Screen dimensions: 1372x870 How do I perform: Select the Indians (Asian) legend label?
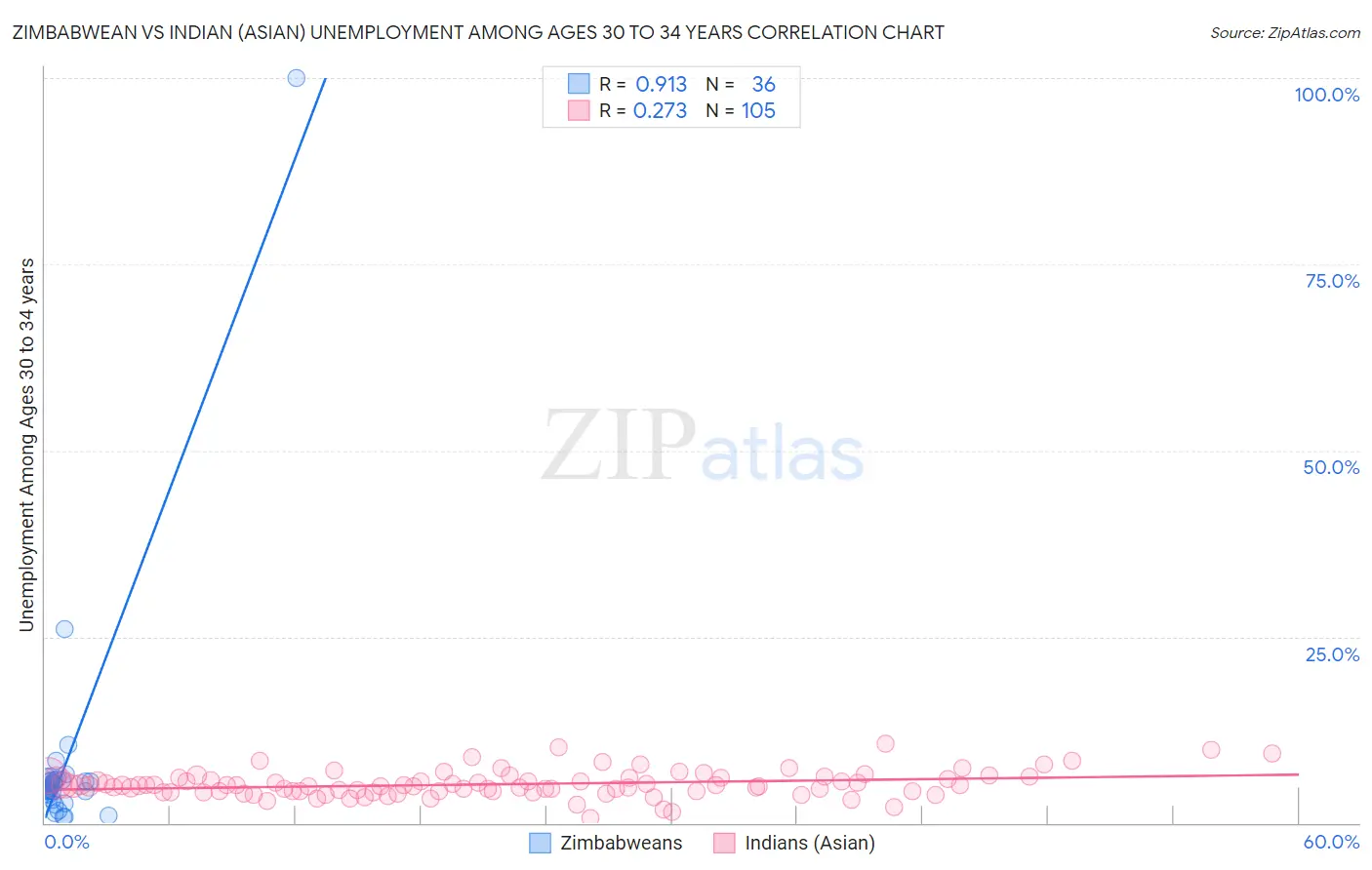point(810,843)
